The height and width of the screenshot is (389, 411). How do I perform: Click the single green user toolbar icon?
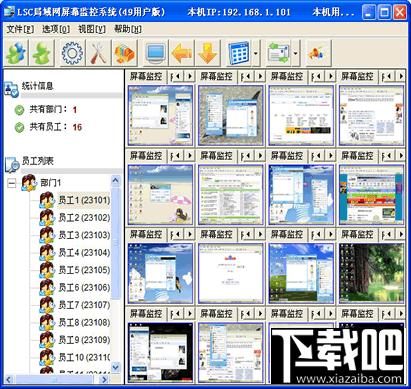point(42,53)
